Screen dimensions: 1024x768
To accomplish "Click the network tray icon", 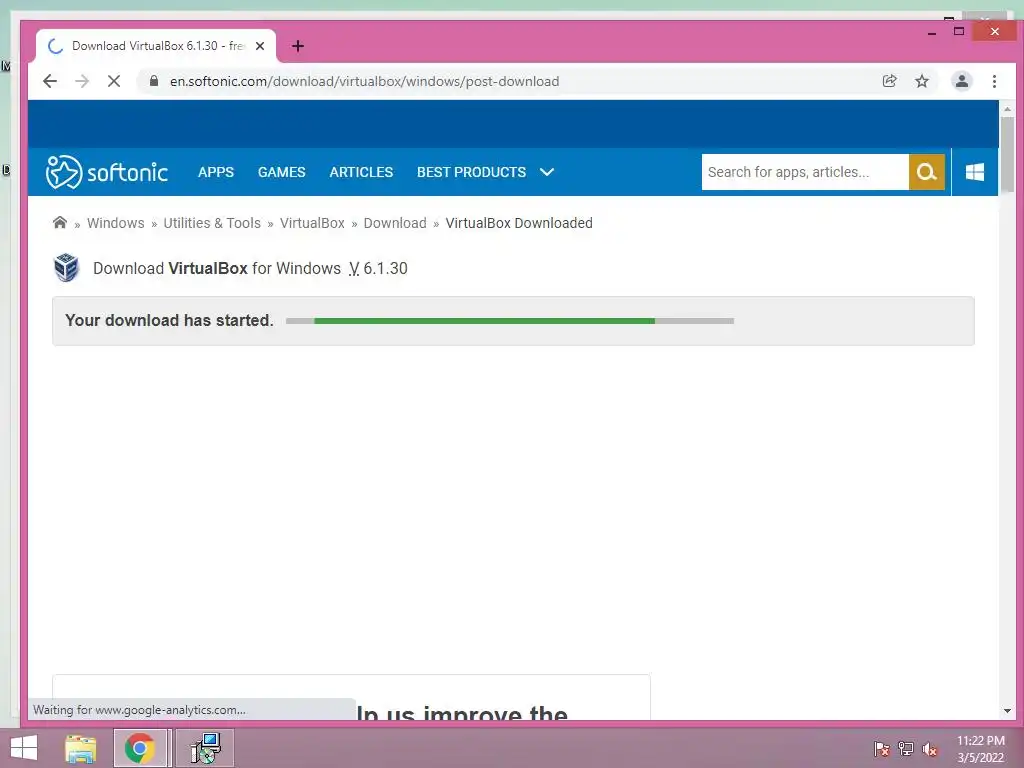I will [906, 749].
